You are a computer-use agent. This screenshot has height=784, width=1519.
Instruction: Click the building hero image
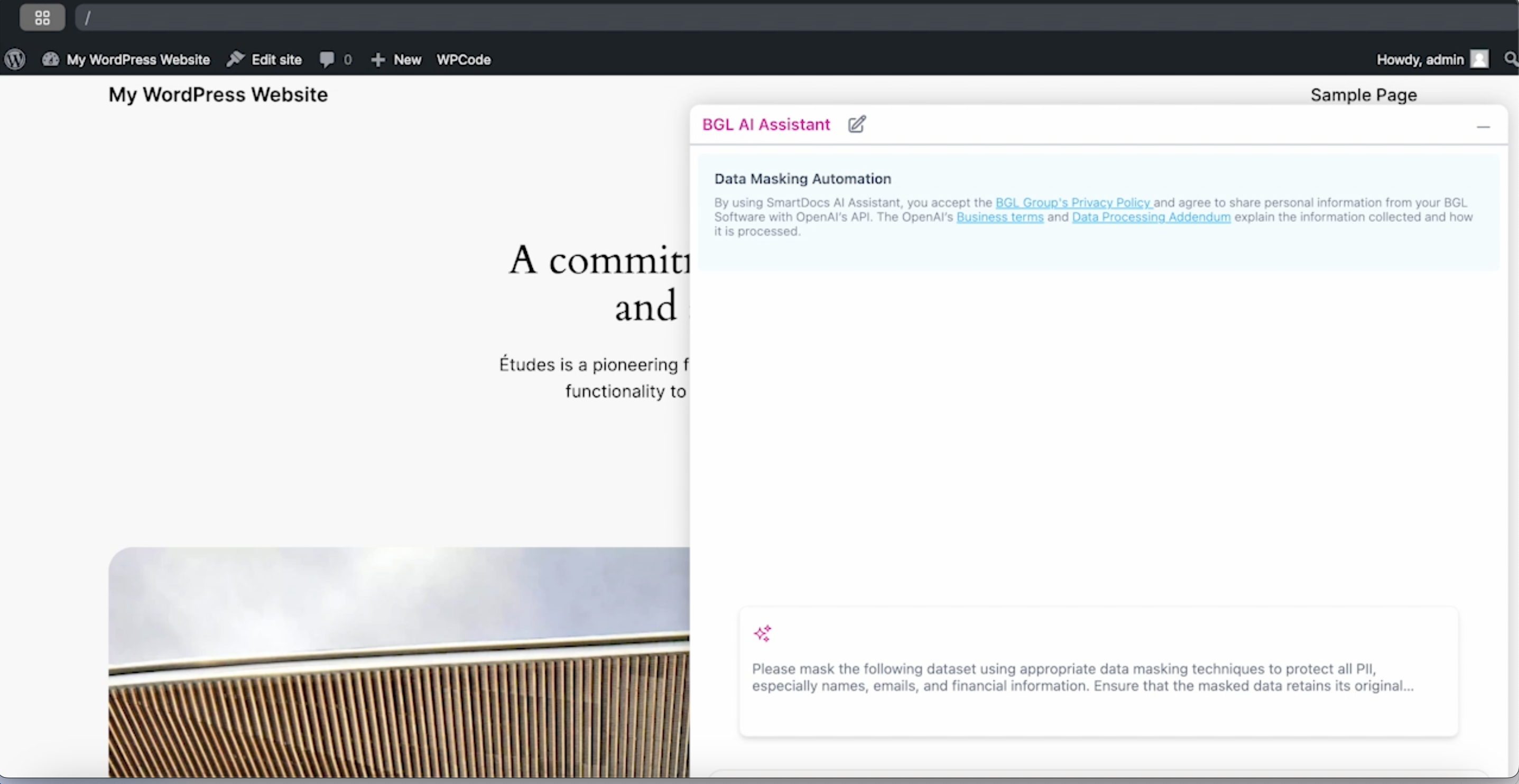[x=399, y=662]
